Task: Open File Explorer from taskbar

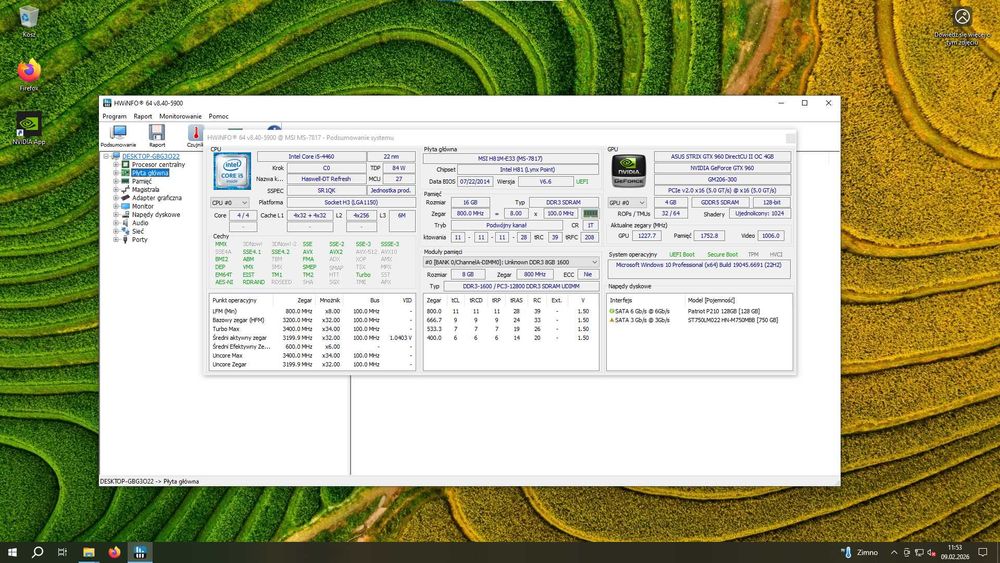Action: click(89, 552)
